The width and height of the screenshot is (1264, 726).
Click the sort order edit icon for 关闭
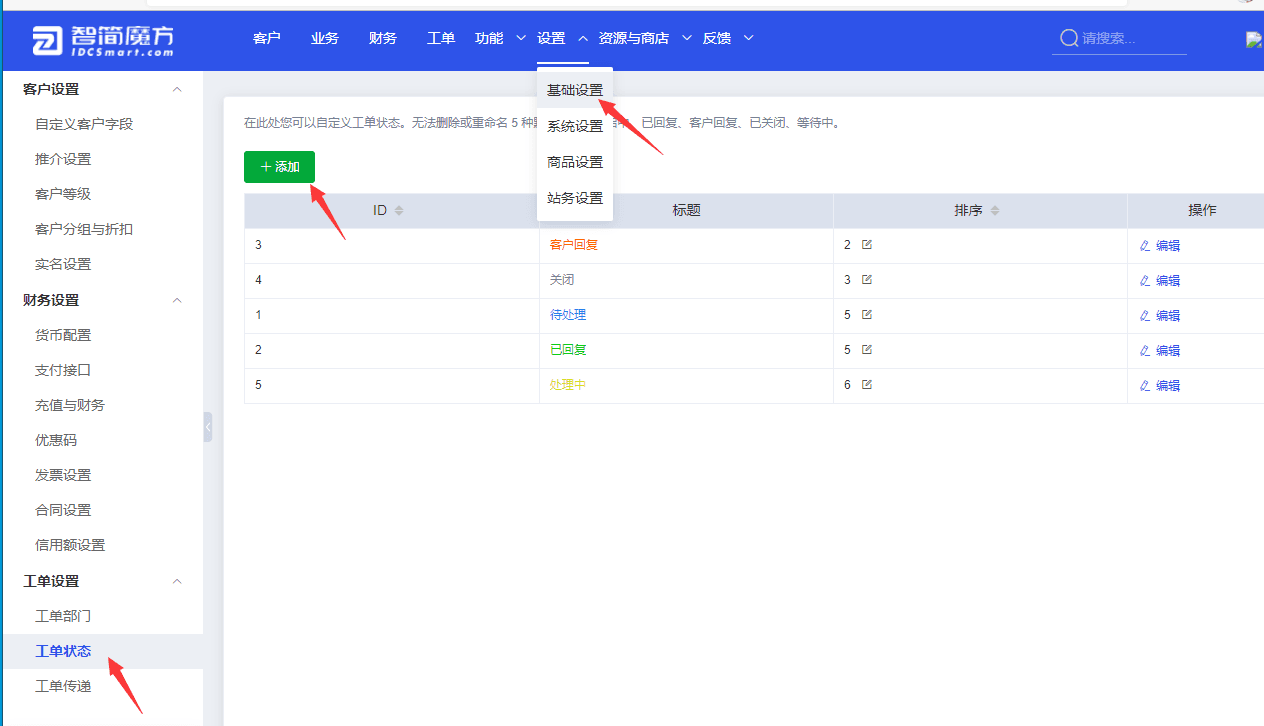867,279
